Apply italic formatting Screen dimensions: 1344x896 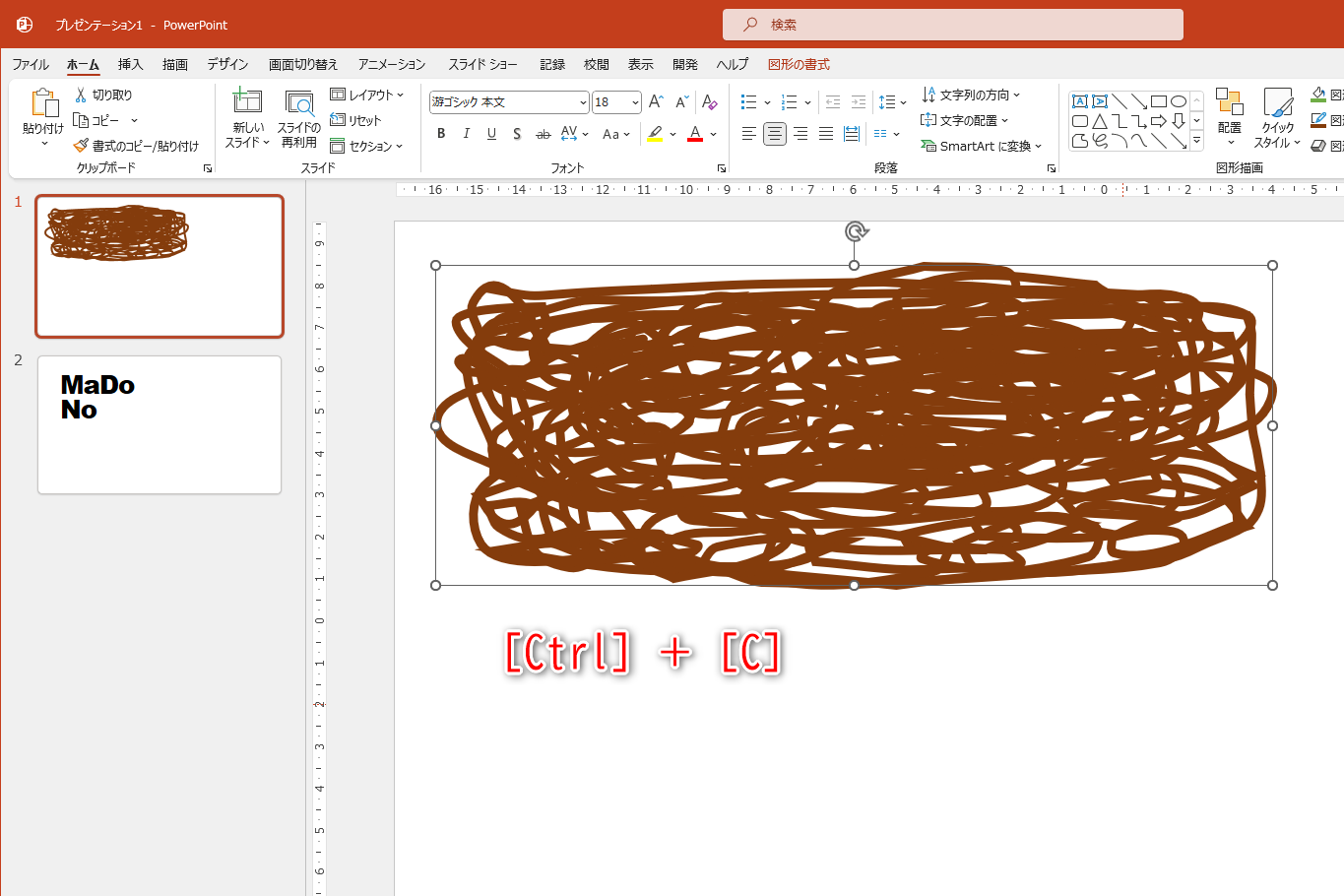click(x=465, y=134)
